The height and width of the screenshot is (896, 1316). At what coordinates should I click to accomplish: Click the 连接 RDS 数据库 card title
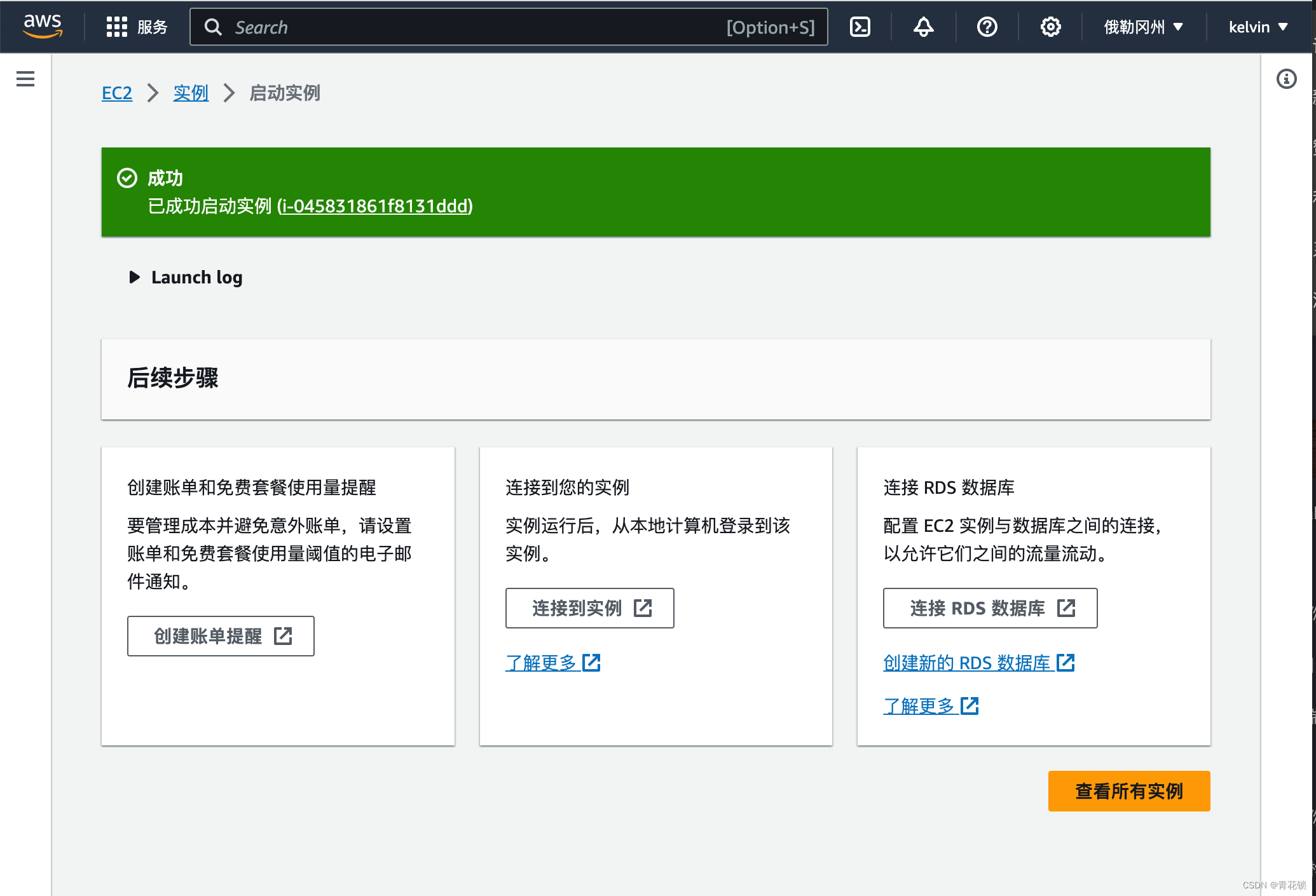(949, 487)
